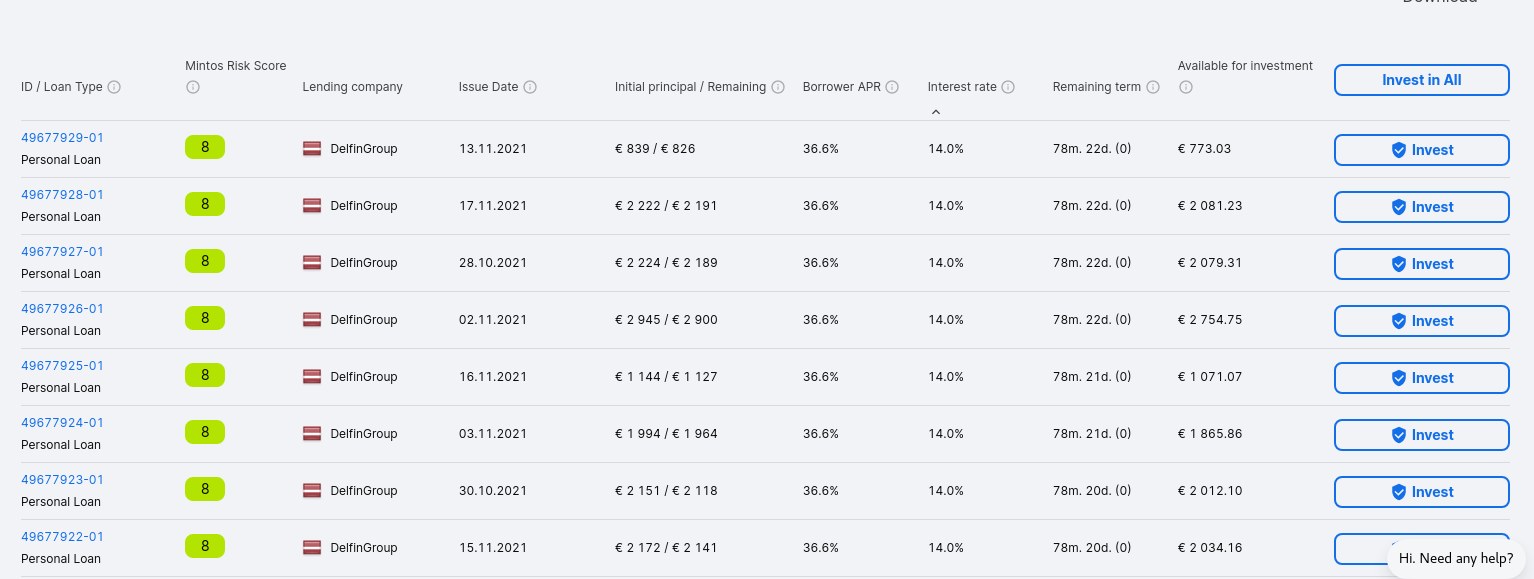The height and width of the screenshot is (579, 1534).
Task: Click the Remaining term info icon
Action: tap(1153, 87)
